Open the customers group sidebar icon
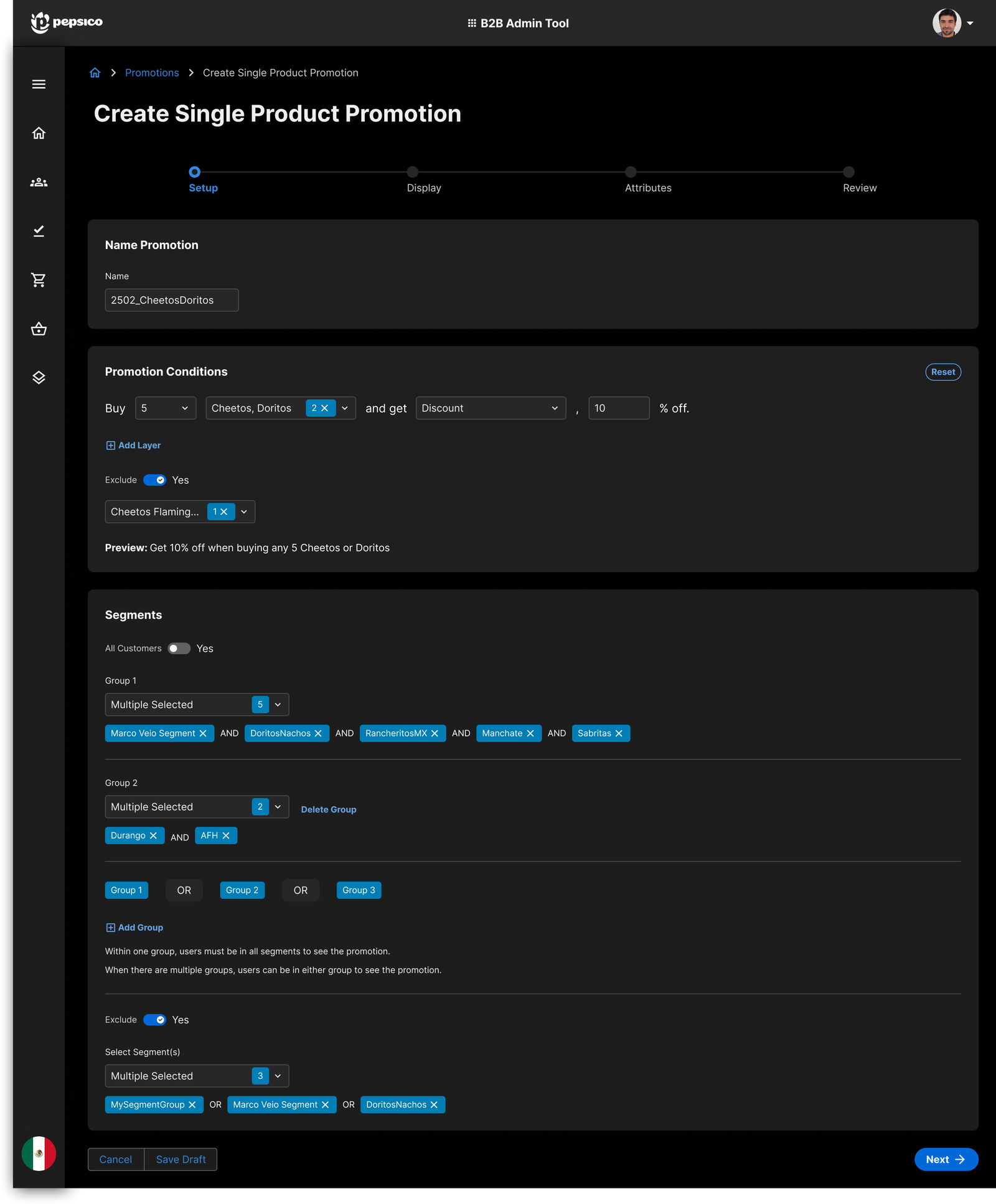996x1204 pixels. 39,182
